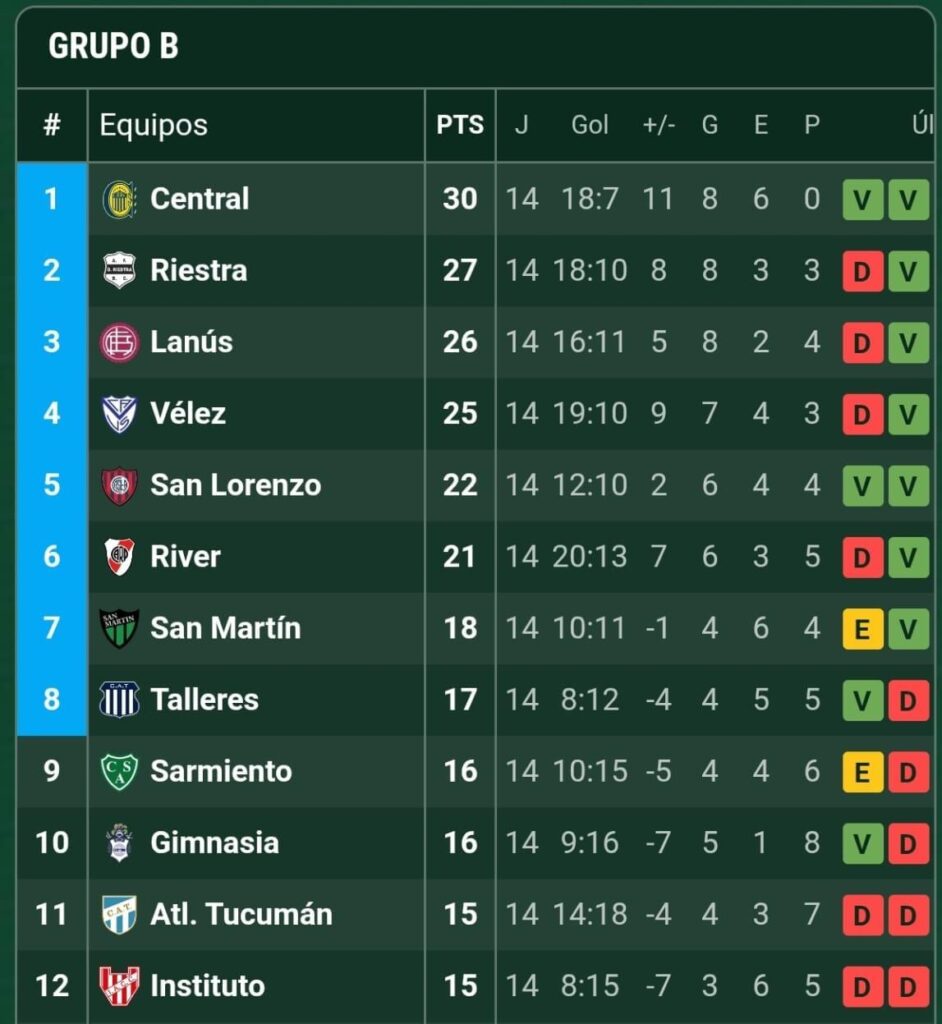The height and width of the screenshot is (1024, 942).
Task: Click the Gimnasia team crest icon
Action: (120, 843)
